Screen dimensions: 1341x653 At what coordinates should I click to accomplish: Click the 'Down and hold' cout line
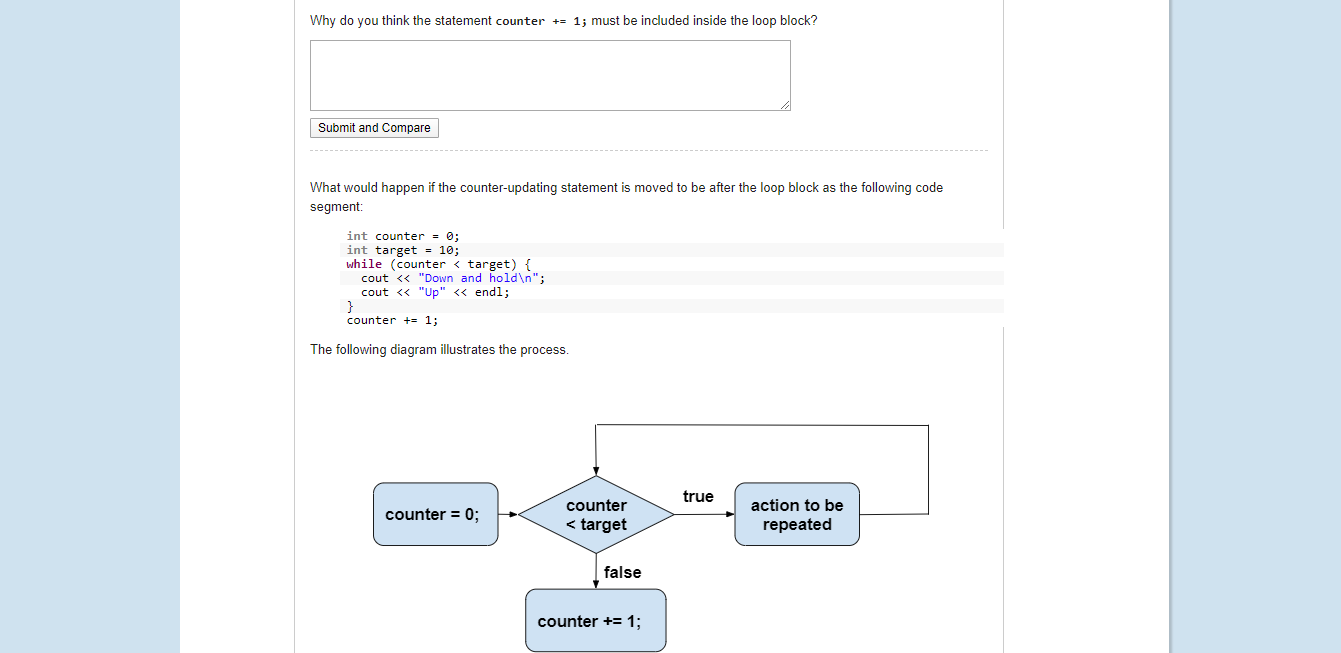coord(453,278)
